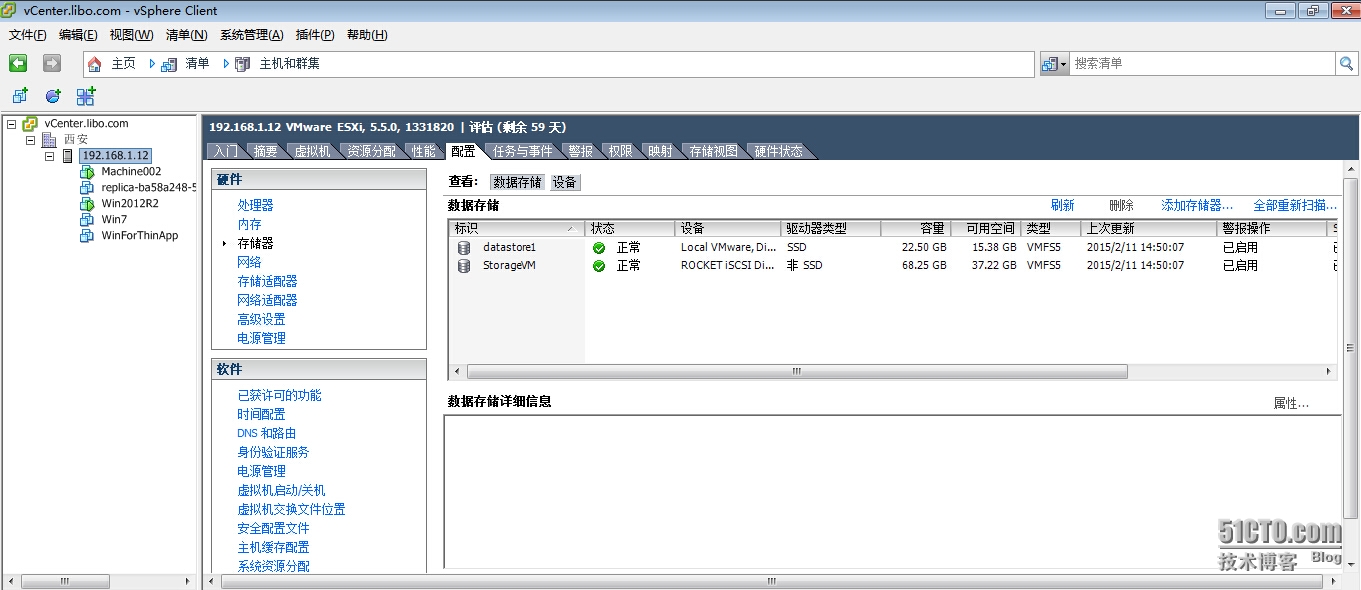The height and width of the screenshot is (590, 1361).
Task: Switch to the 存储视图 tab
Action: 713,151
